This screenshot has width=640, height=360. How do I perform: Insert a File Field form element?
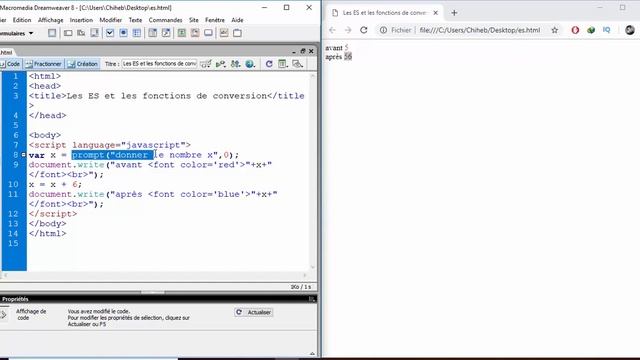tap(195, 33)
